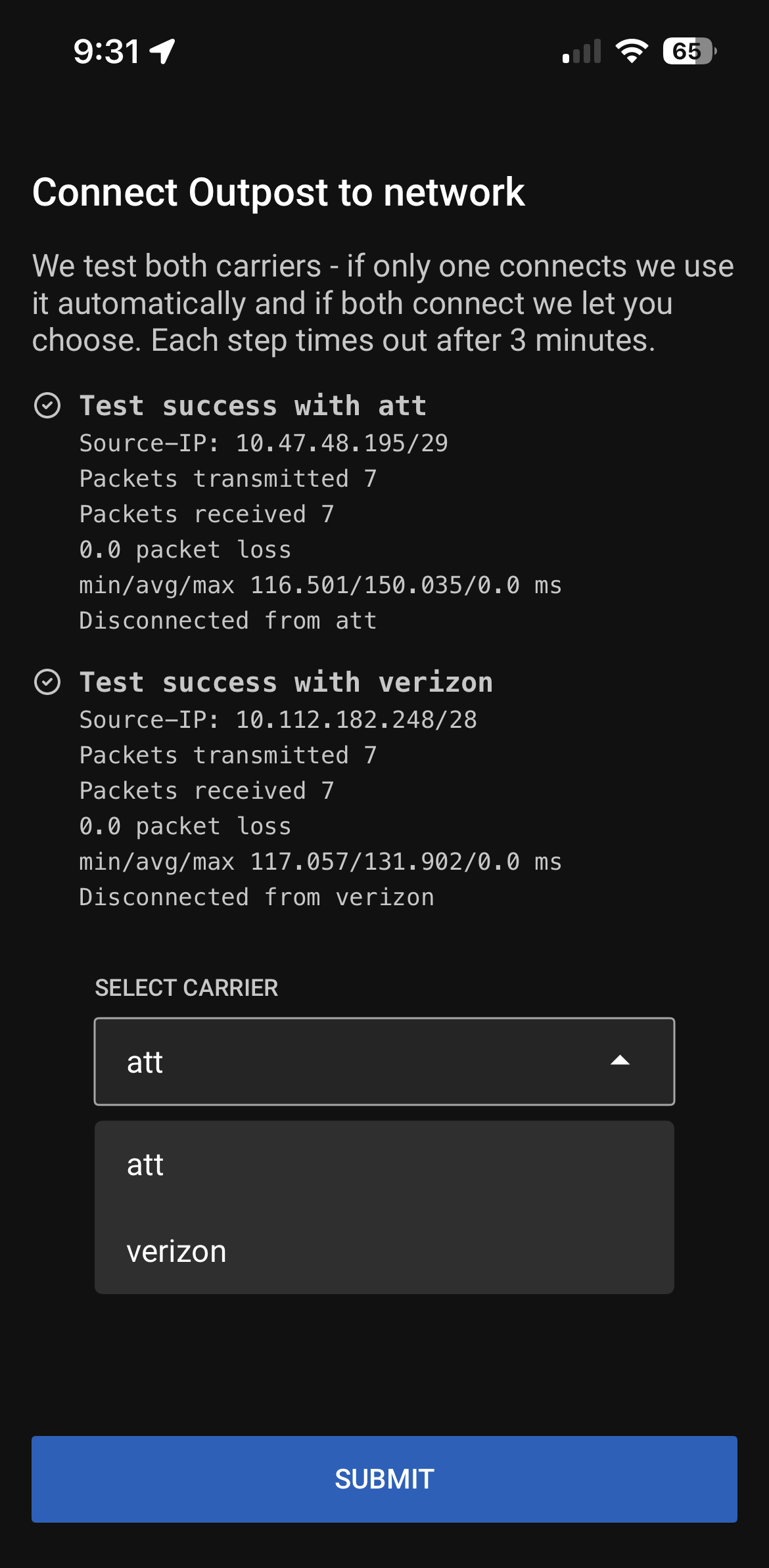Tap the location arrow in status bar
This screenshot has height=1568, width=769.
coord(162,51)
